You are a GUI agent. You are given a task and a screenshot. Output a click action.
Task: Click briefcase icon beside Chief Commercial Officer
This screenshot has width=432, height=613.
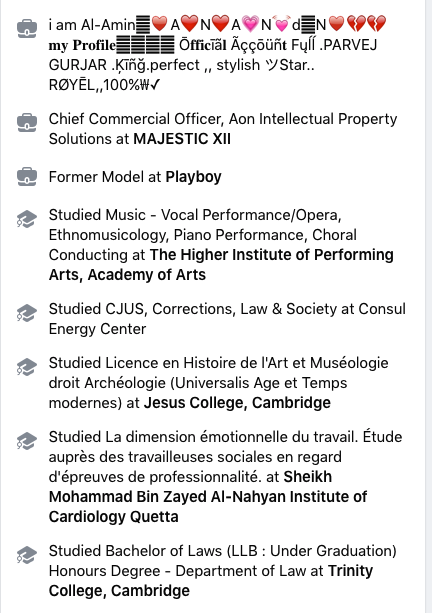27,122
